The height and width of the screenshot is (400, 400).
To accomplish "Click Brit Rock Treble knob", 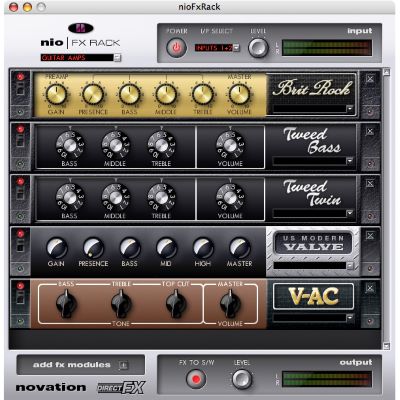I will point(203,94).
